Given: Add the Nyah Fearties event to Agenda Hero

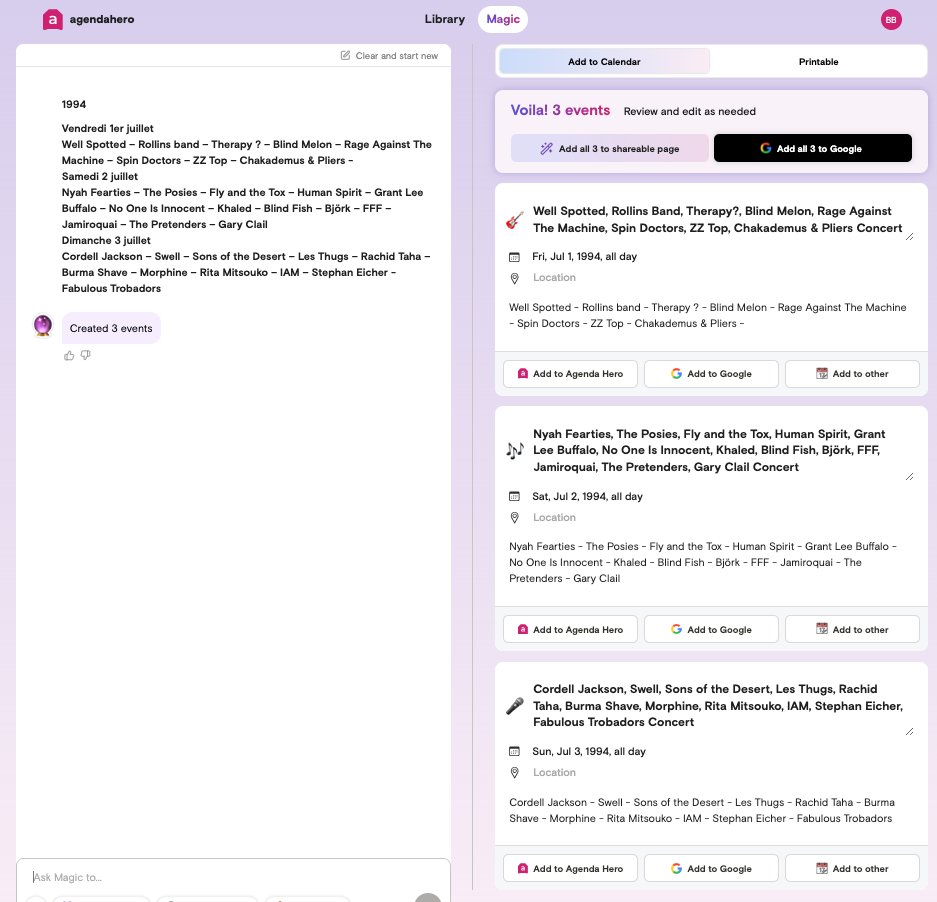Looking at the screenshot, I should [x=570, y=629].
